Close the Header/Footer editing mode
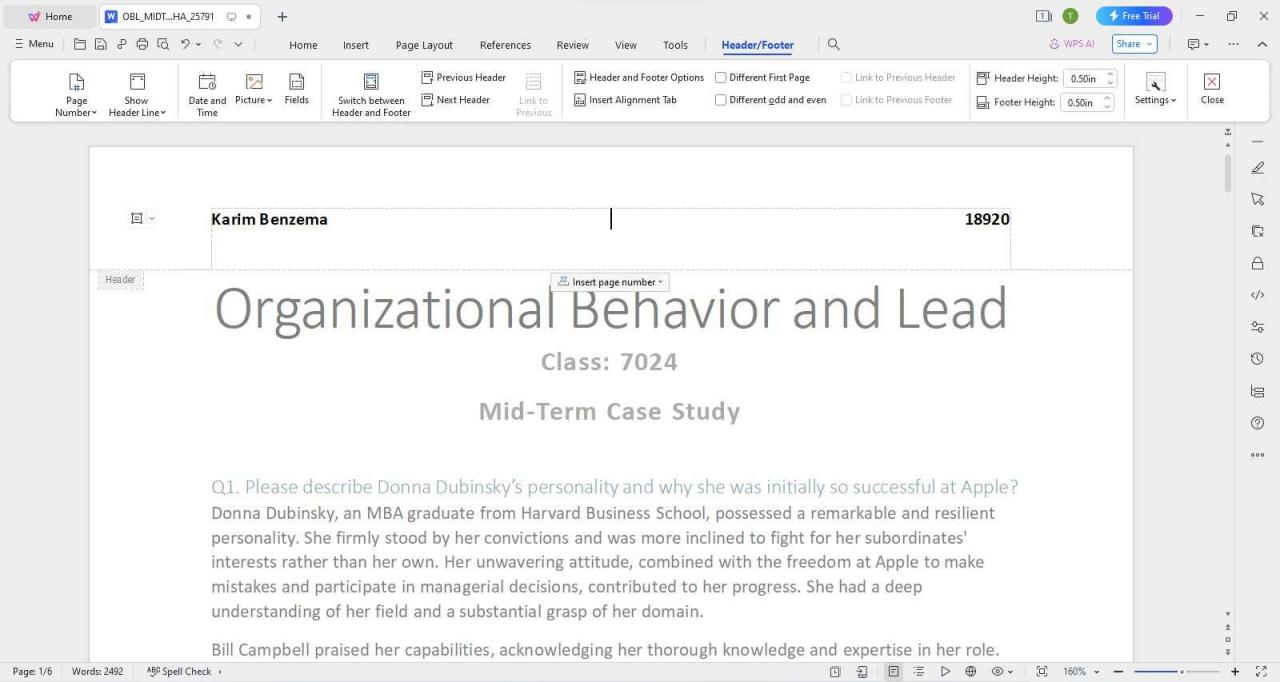1280x682 pixels. tap(1211, 90)
